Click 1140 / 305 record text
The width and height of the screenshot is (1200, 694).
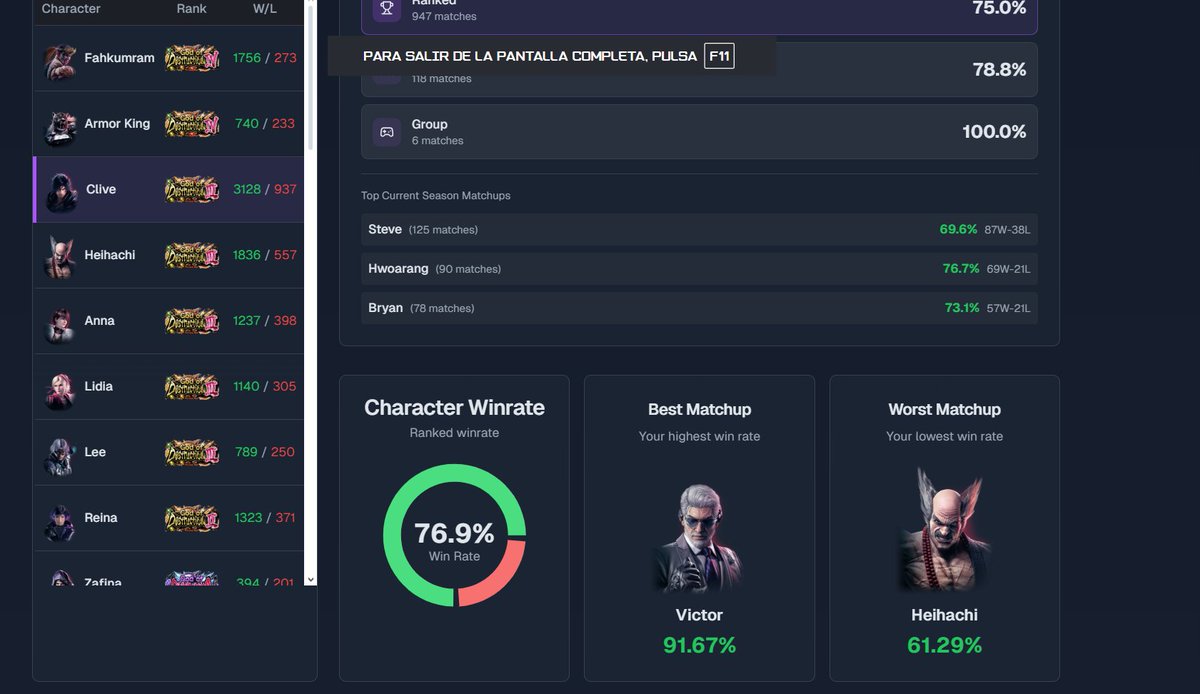click(265, 386)
